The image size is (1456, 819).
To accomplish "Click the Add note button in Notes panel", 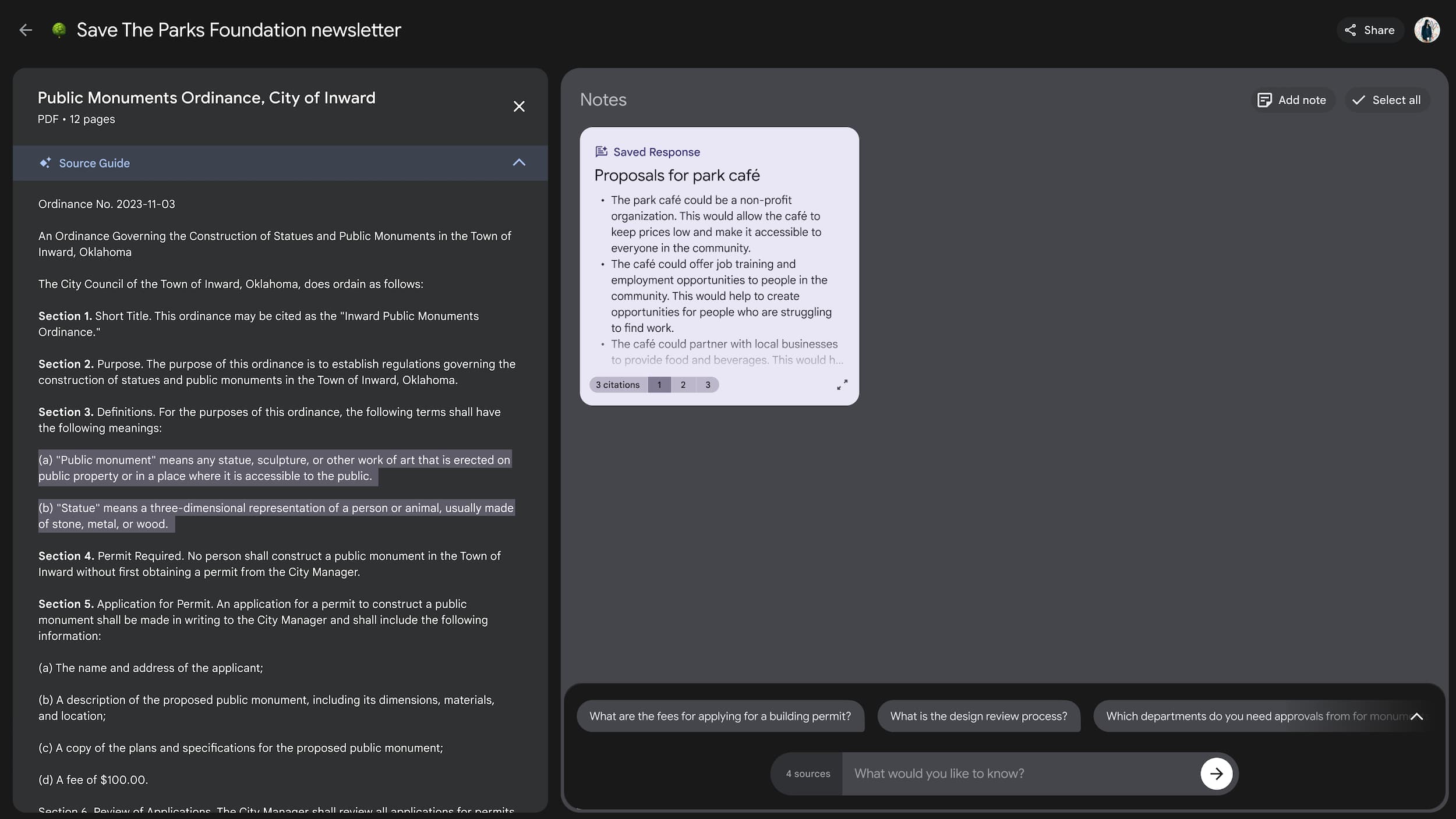I will pos(1291,99).
